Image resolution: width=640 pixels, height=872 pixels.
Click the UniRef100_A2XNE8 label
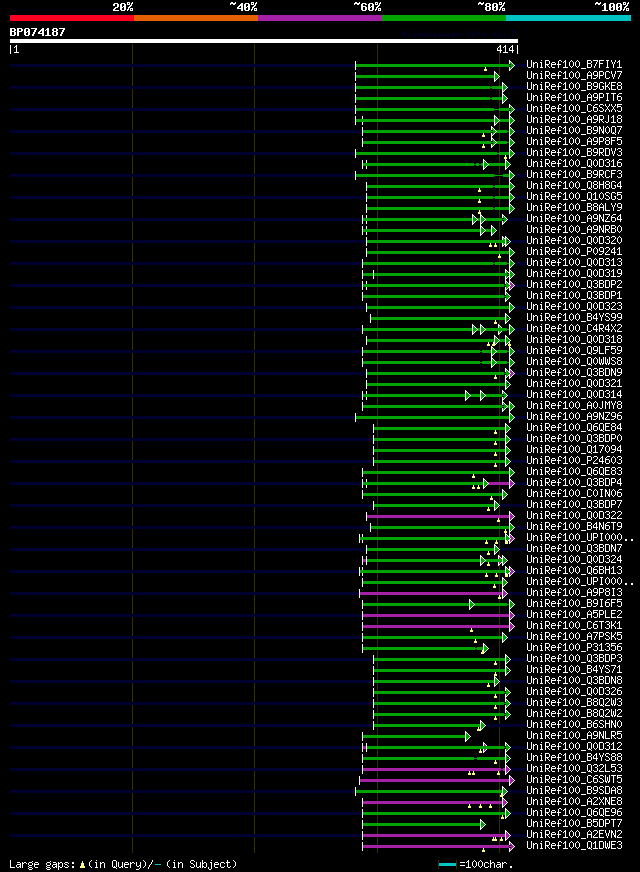pos(574,802)
